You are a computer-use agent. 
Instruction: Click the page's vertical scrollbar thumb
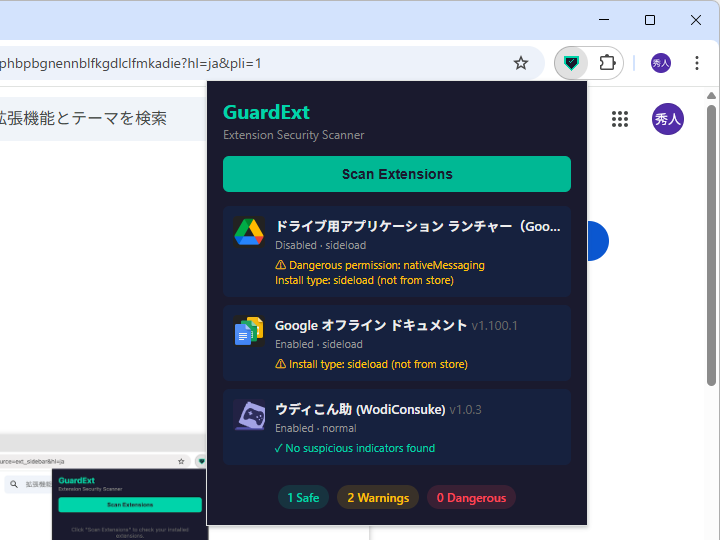711,246
